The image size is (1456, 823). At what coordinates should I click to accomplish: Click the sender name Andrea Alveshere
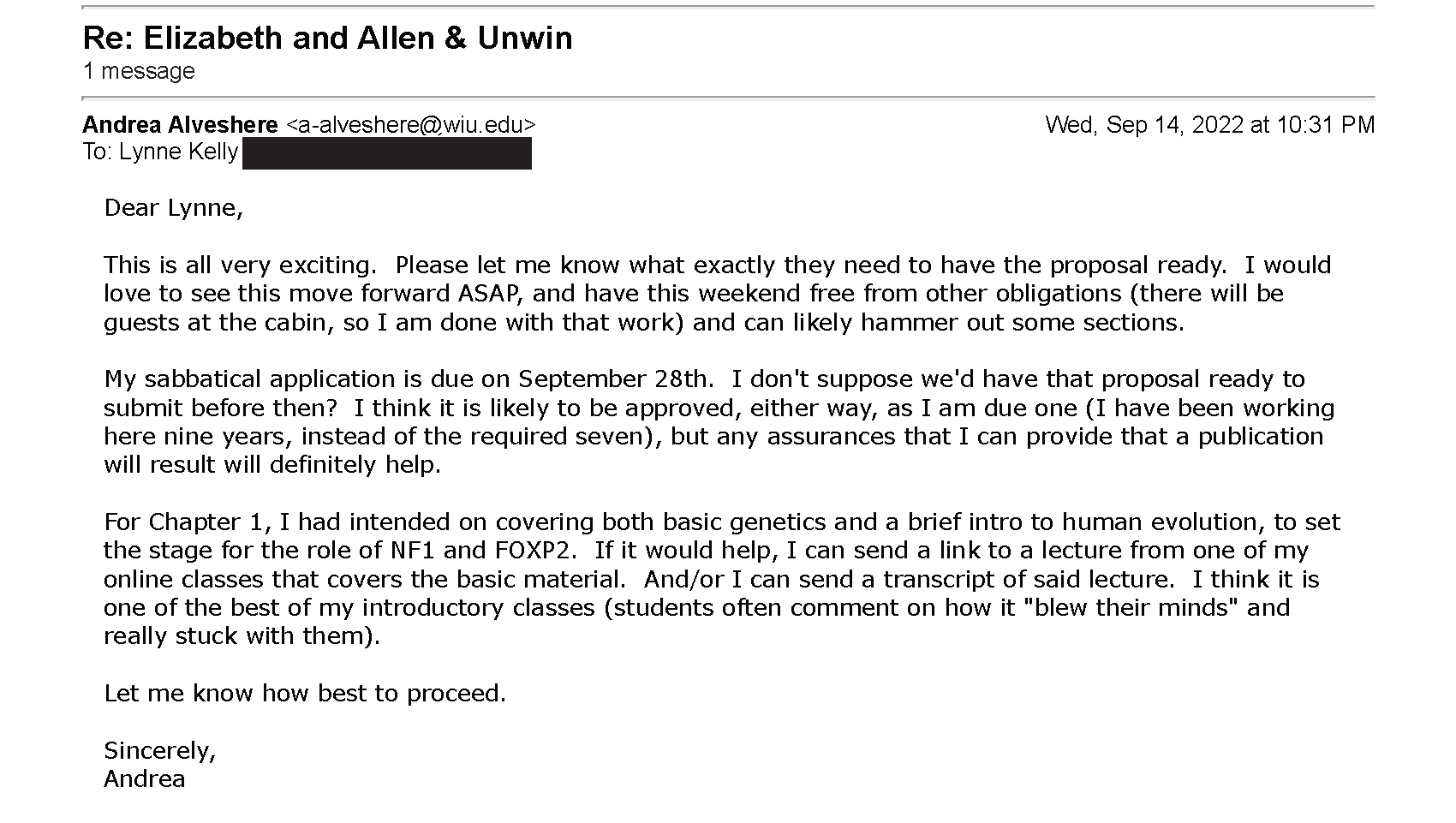click(180, 125)
